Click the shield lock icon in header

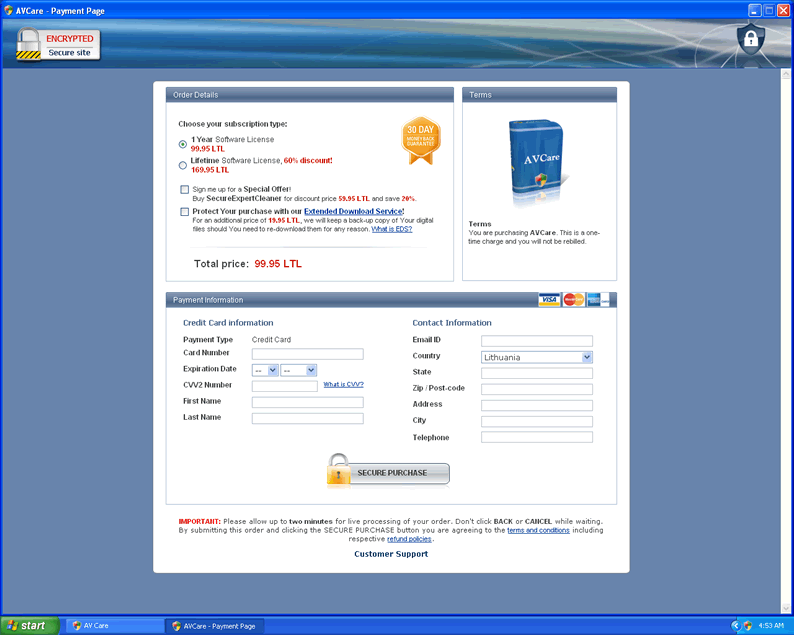tap(749, 39)
